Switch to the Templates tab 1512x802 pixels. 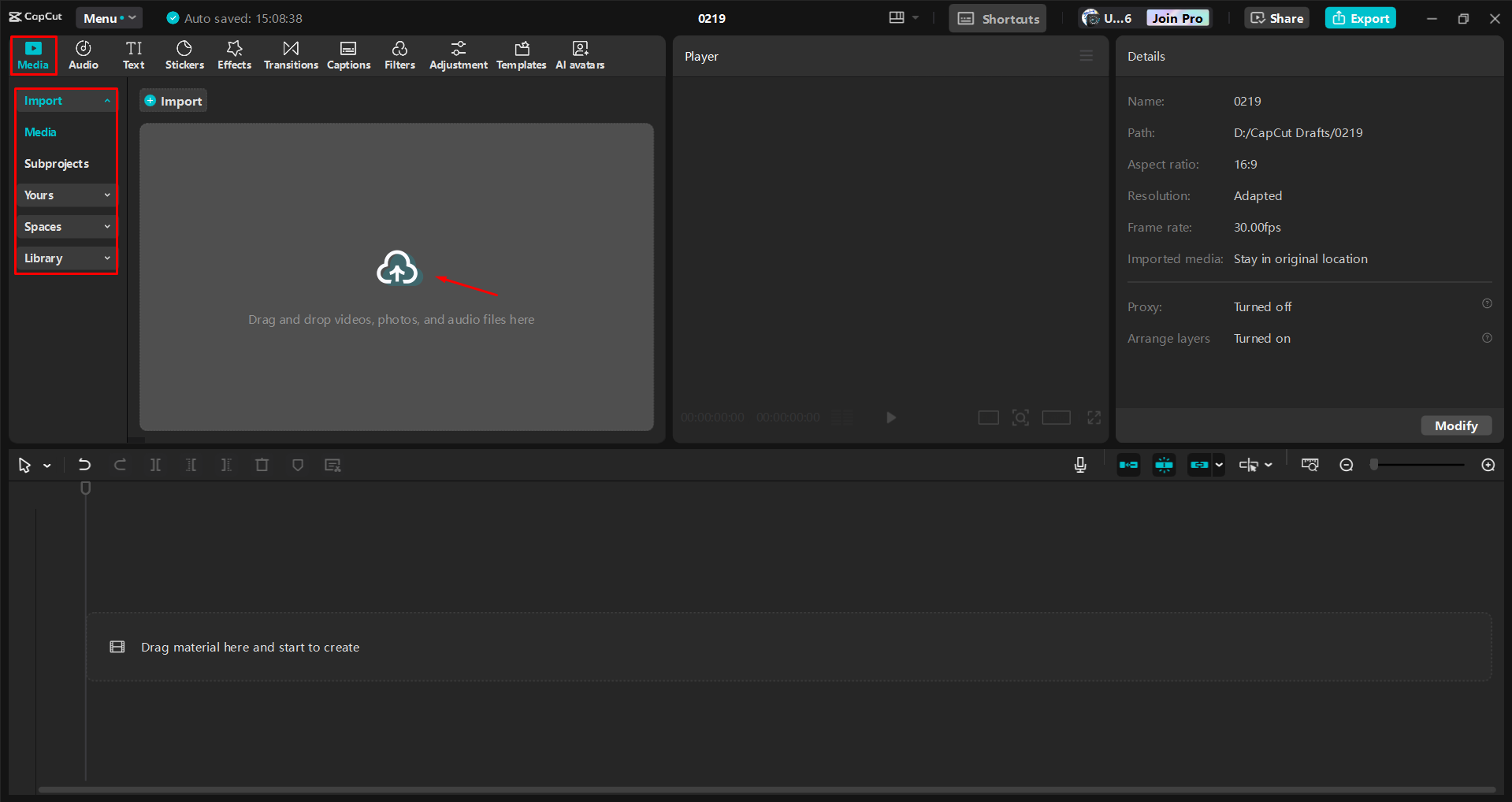point(521,54)
